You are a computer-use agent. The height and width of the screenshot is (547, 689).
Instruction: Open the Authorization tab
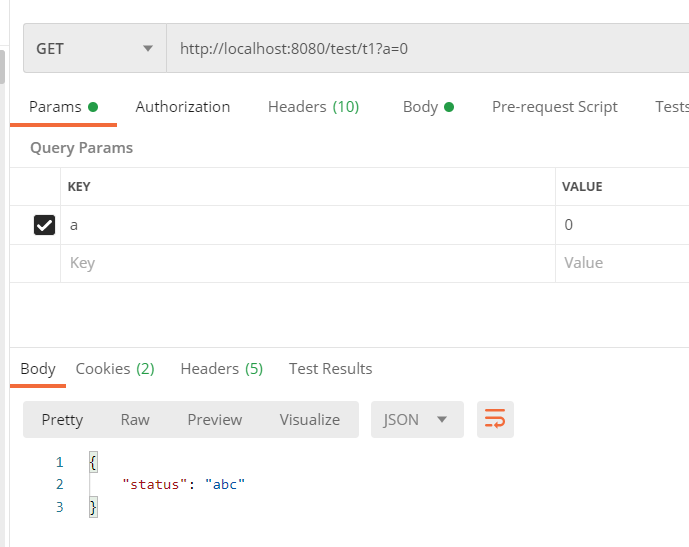(x=182, y=107)
